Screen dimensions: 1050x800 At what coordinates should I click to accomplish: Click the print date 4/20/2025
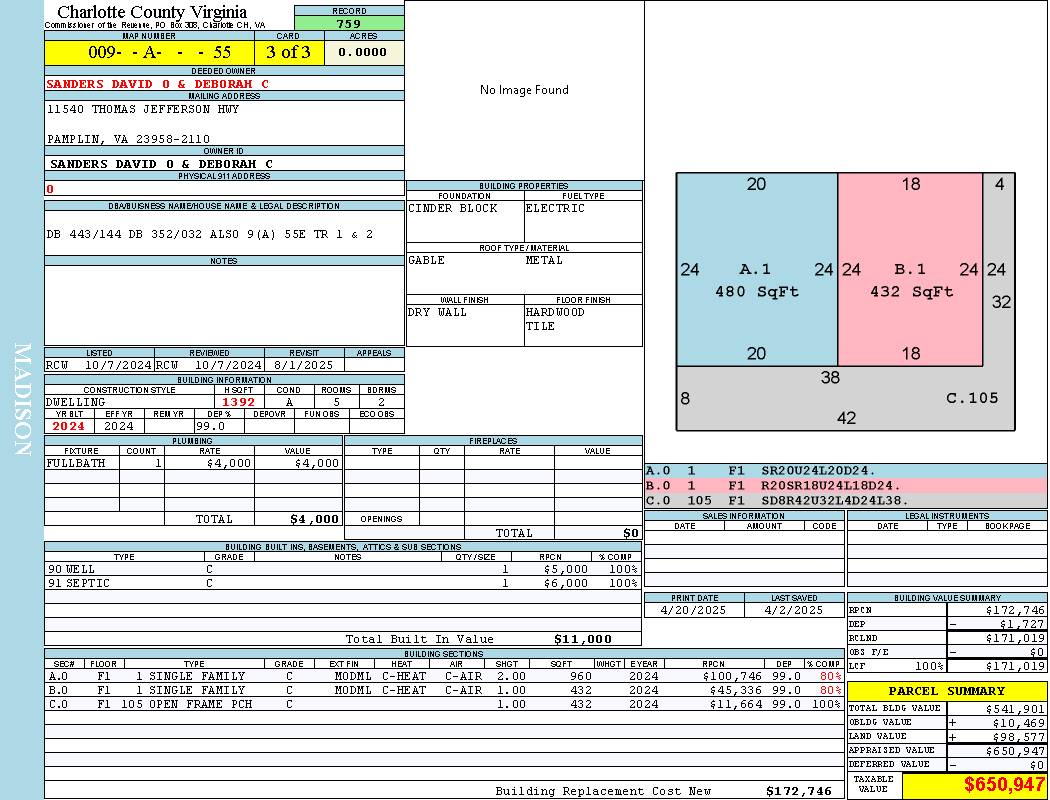692,610
